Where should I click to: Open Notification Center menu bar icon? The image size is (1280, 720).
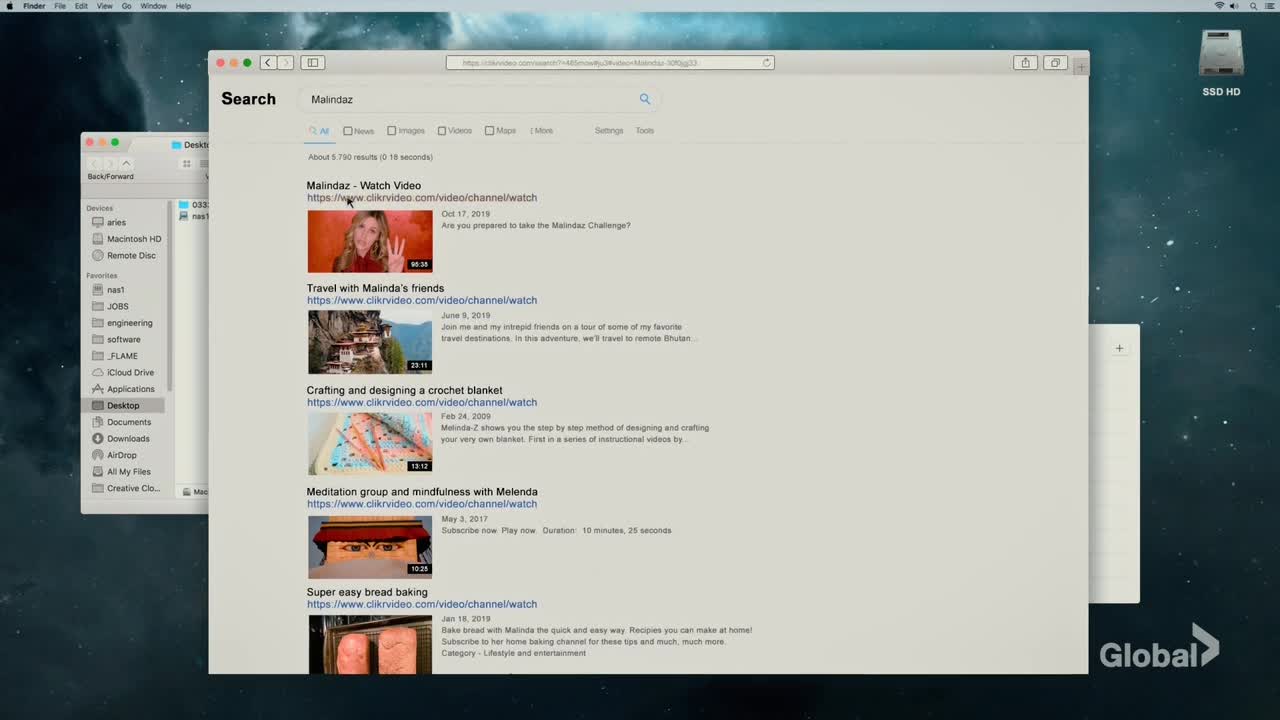pyautogui.click(x=1268, y=6)
